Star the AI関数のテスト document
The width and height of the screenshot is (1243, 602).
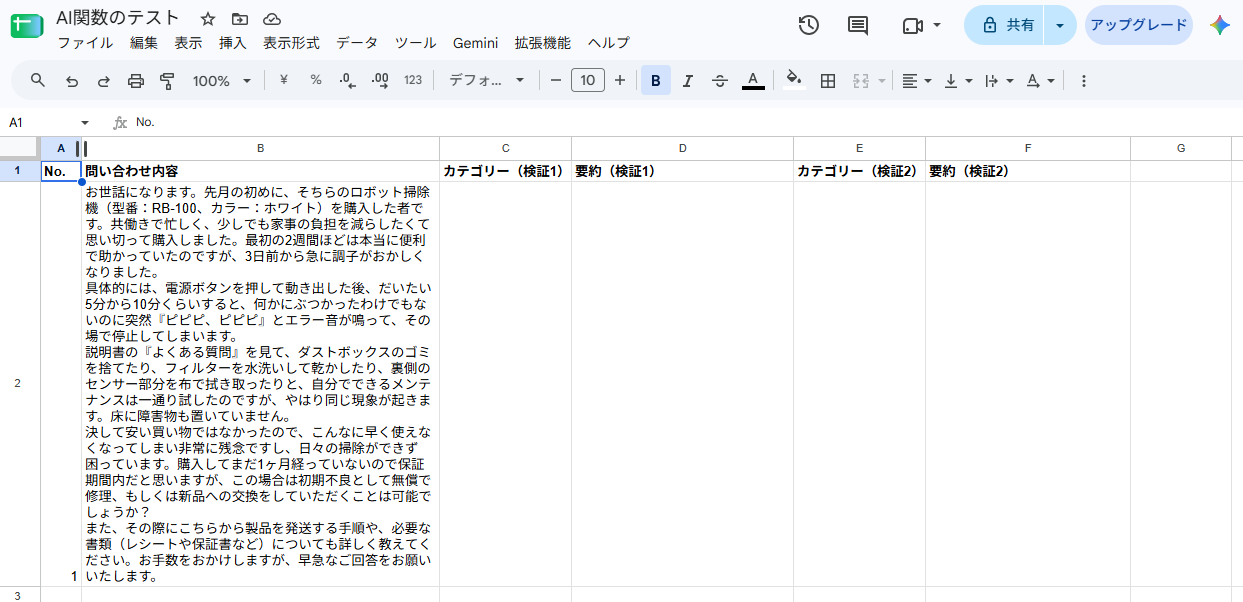coord(208,19)
